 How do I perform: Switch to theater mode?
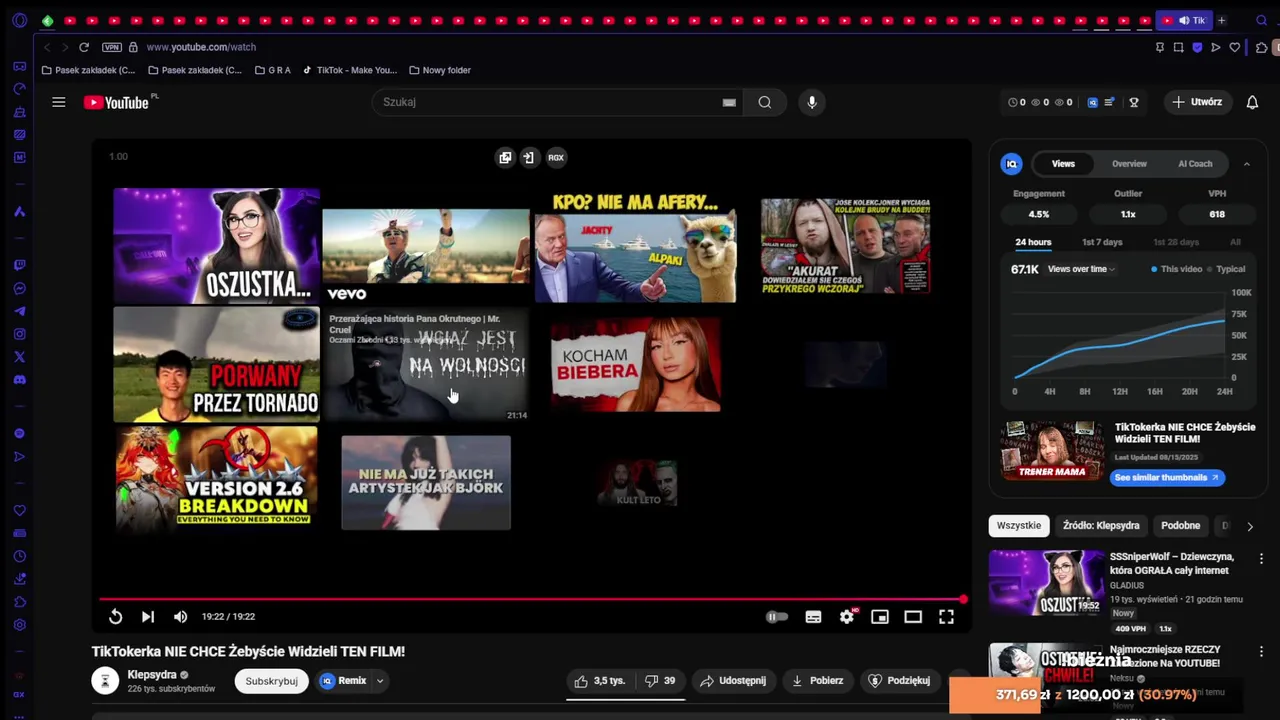(x=913, y=617)
